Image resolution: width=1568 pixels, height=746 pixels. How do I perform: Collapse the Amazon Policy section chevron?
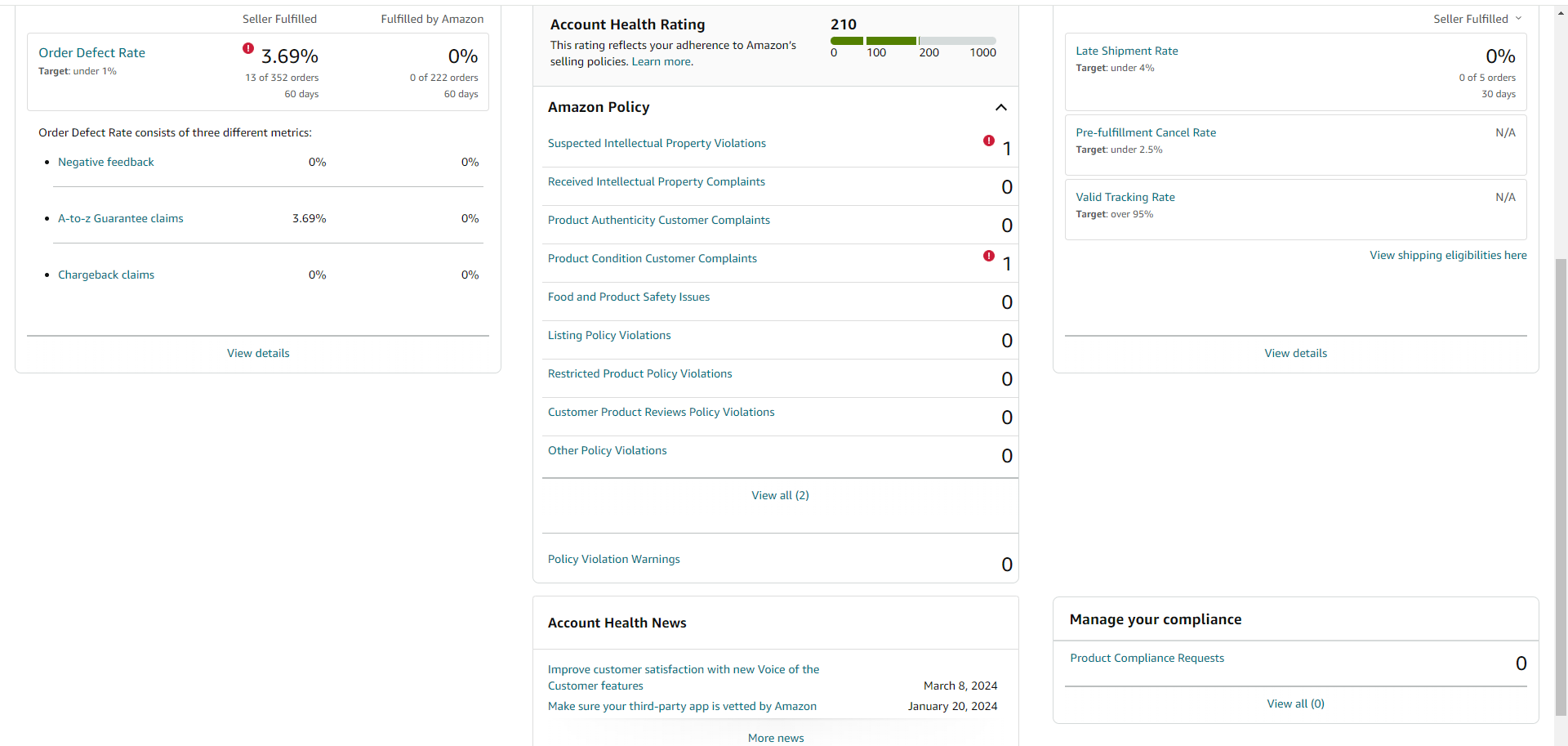pos(1001,107)
